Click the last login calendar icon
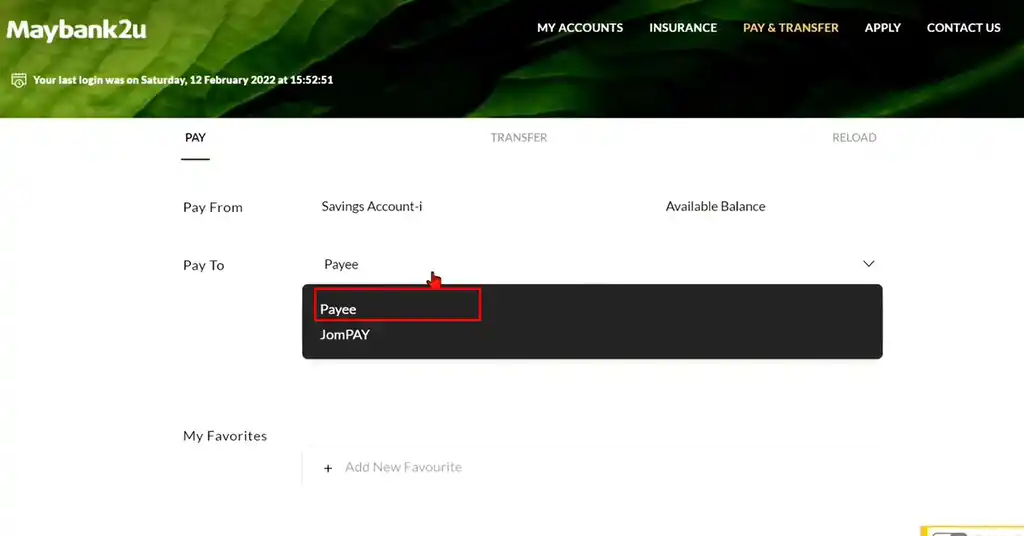 click(x=19, y=80)
